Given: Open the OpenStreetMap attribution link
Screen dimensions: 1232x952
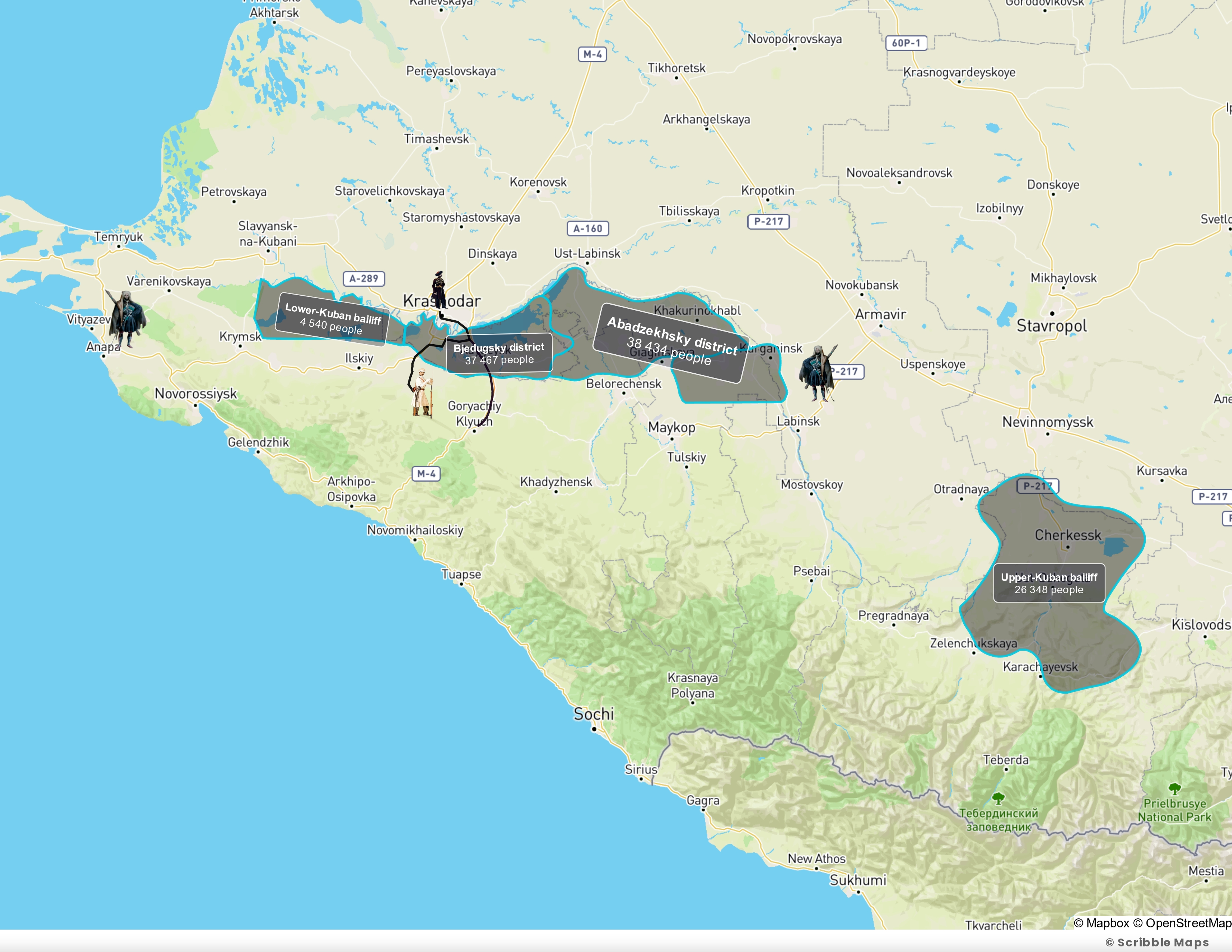Looking at the screenshot, I should (1182, 923).
